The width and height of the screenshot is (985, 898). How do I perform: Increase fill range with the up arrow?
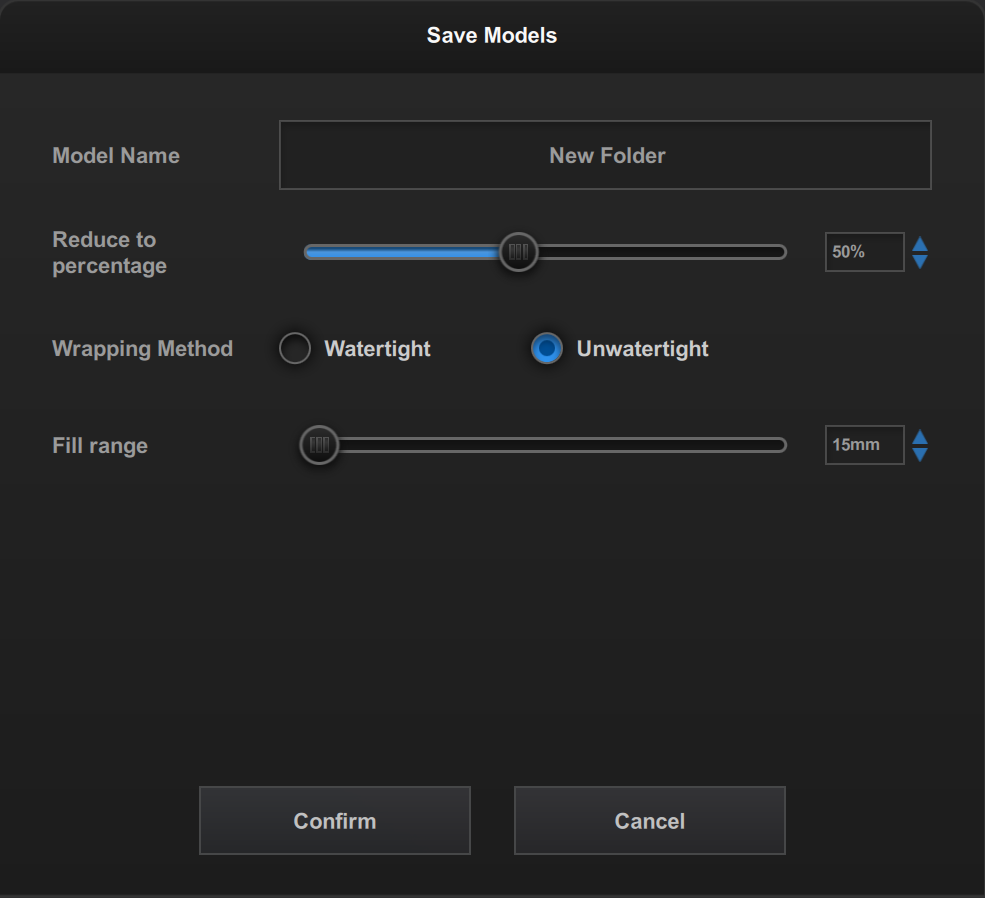920,437
